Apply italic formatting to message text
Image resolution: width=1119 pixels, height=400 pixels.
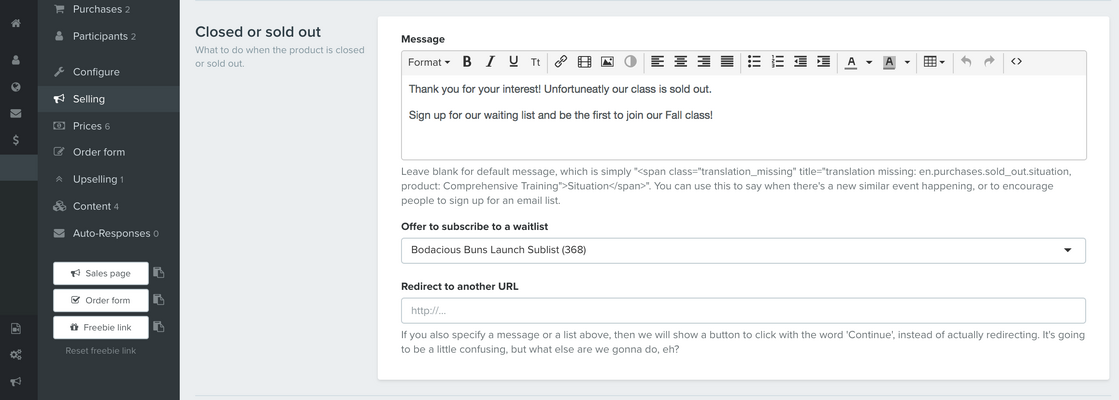(490, 62)
